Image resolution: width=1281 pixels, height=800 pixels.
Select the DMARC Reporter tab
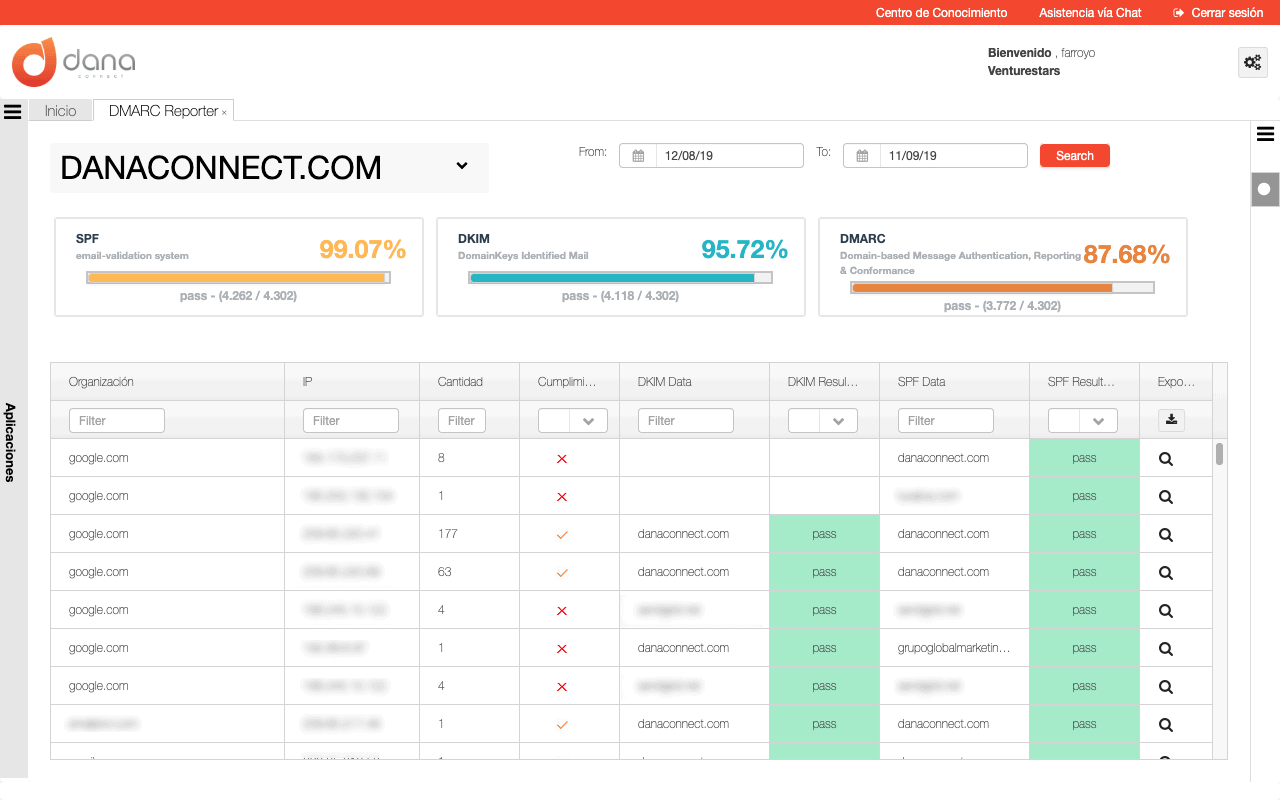[163, 111]
